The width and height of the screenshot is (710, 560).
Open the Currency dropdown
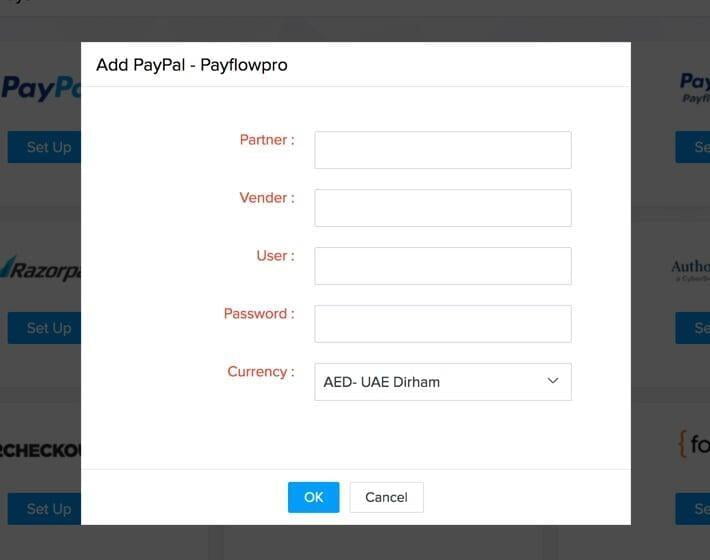(x=443, y=382)
